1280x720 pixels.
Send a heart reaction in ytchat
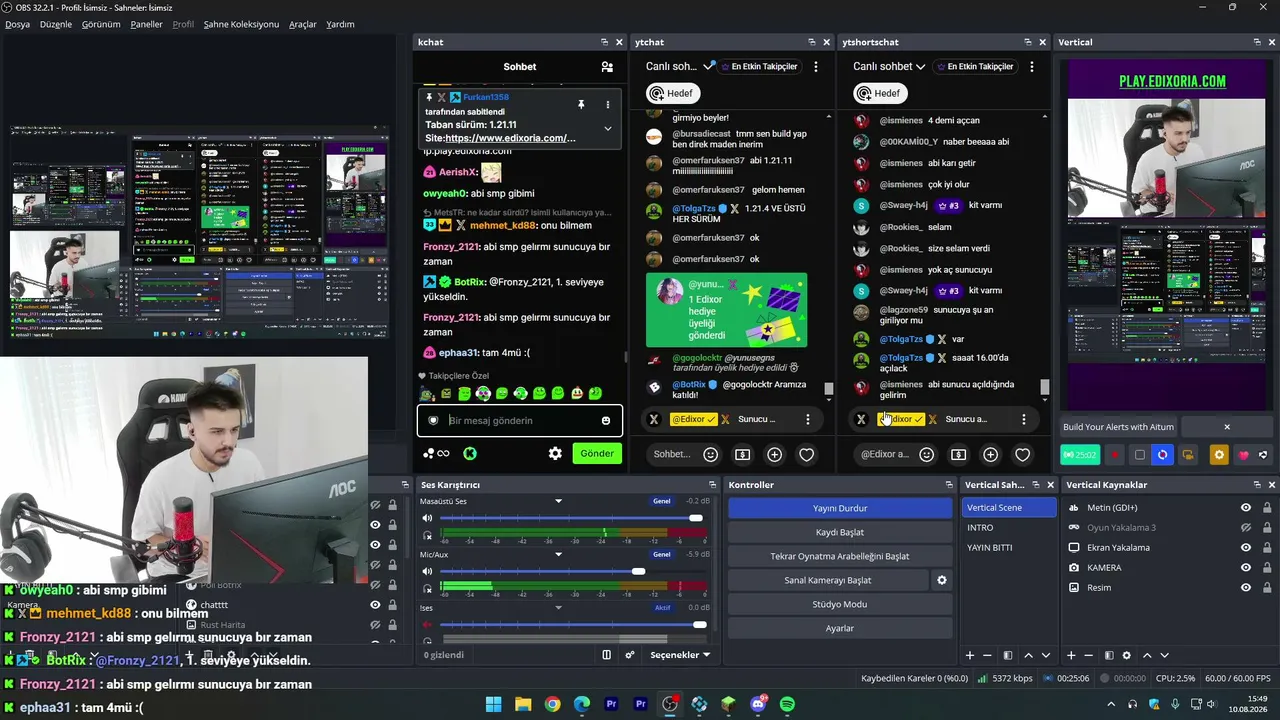[807, 455]
